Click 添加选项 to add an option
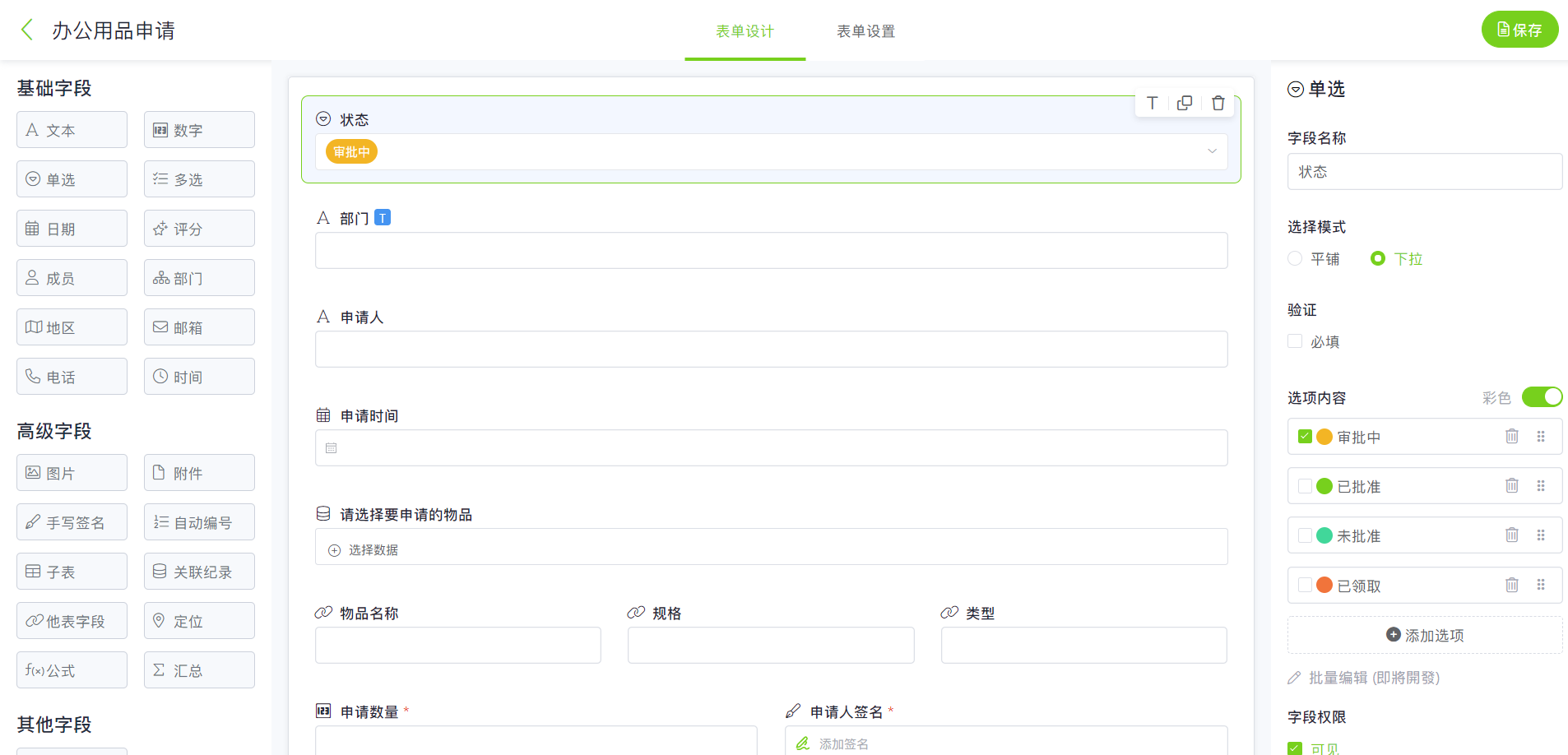The width and height of the screenshot is (1568, 755). click(x=1425, y=636)
